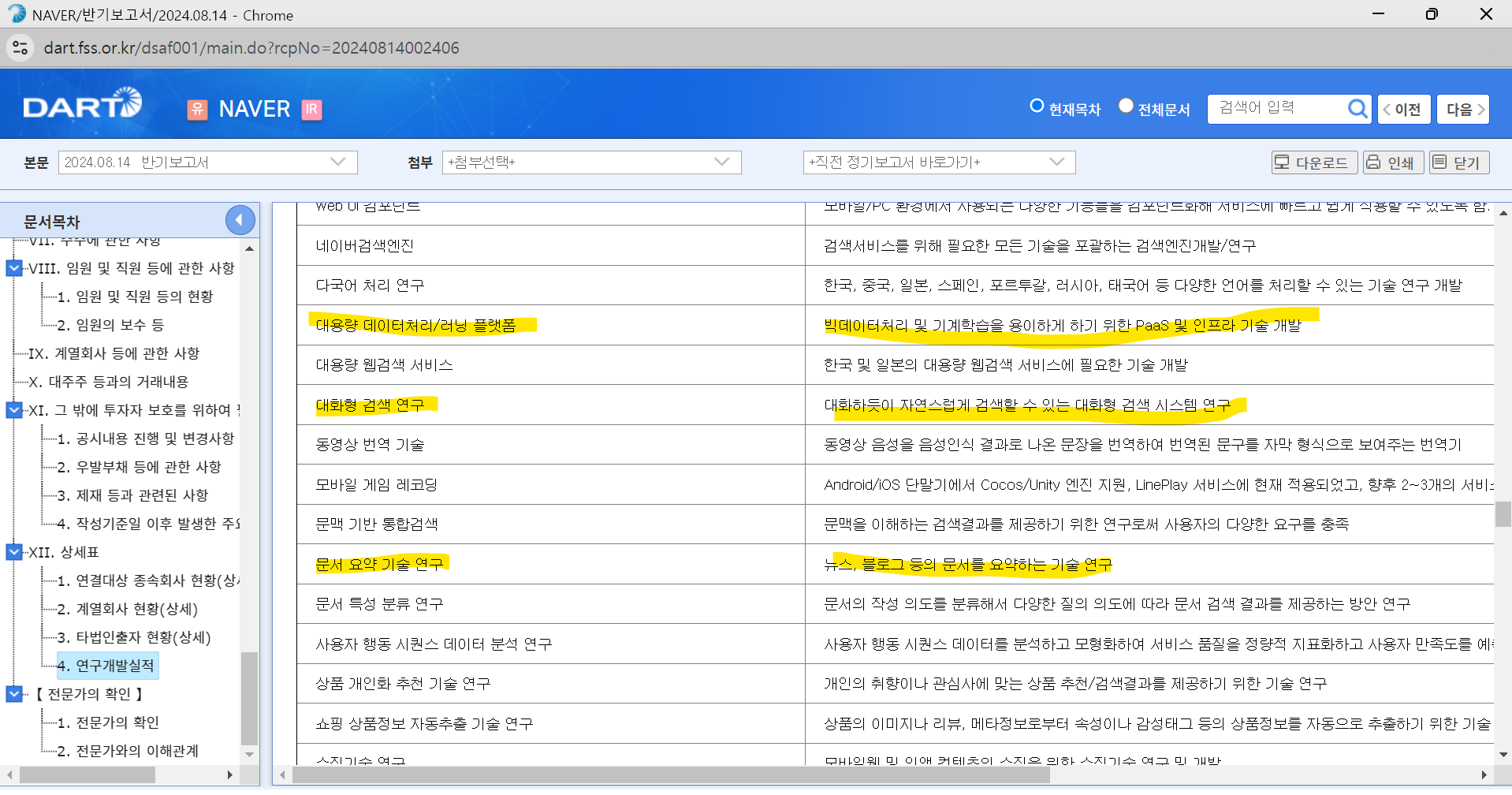The image size is (1512, 795).
Task: Open 2. 전문가와의 이해관계 item
Action: click(x=128, y=751)
